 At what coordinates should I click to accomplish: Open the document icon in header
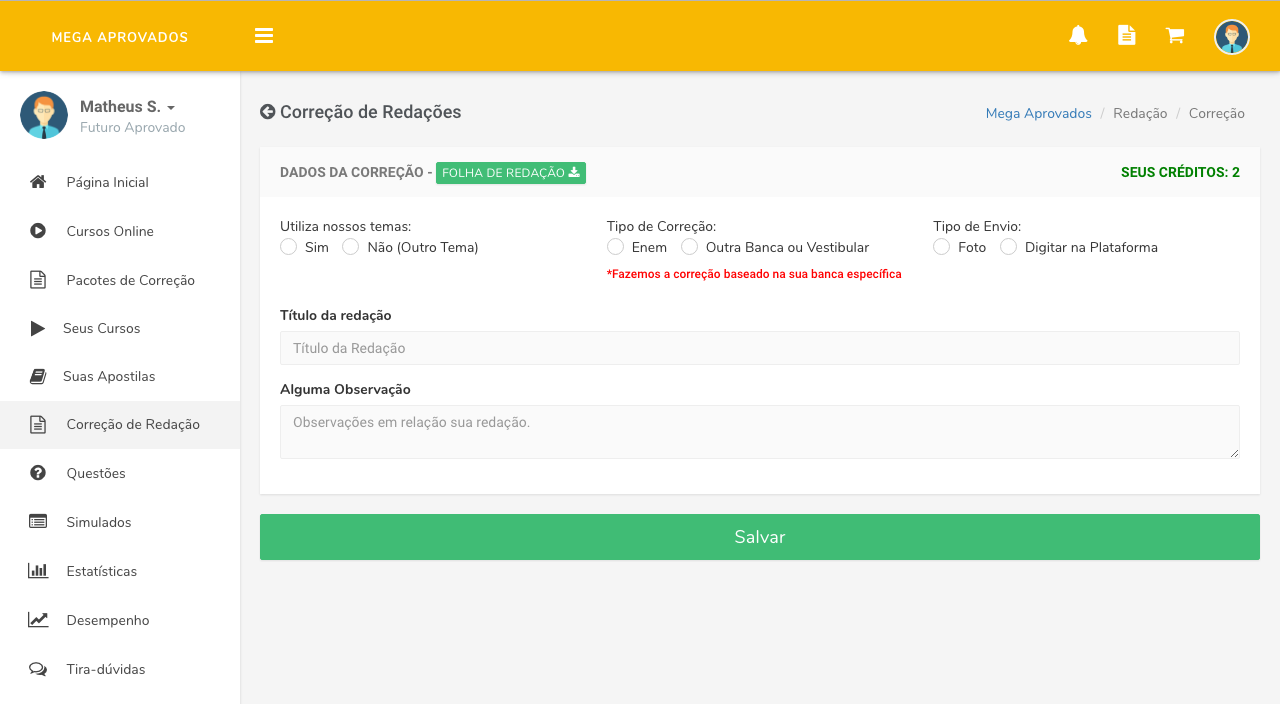pos(1126,35)
